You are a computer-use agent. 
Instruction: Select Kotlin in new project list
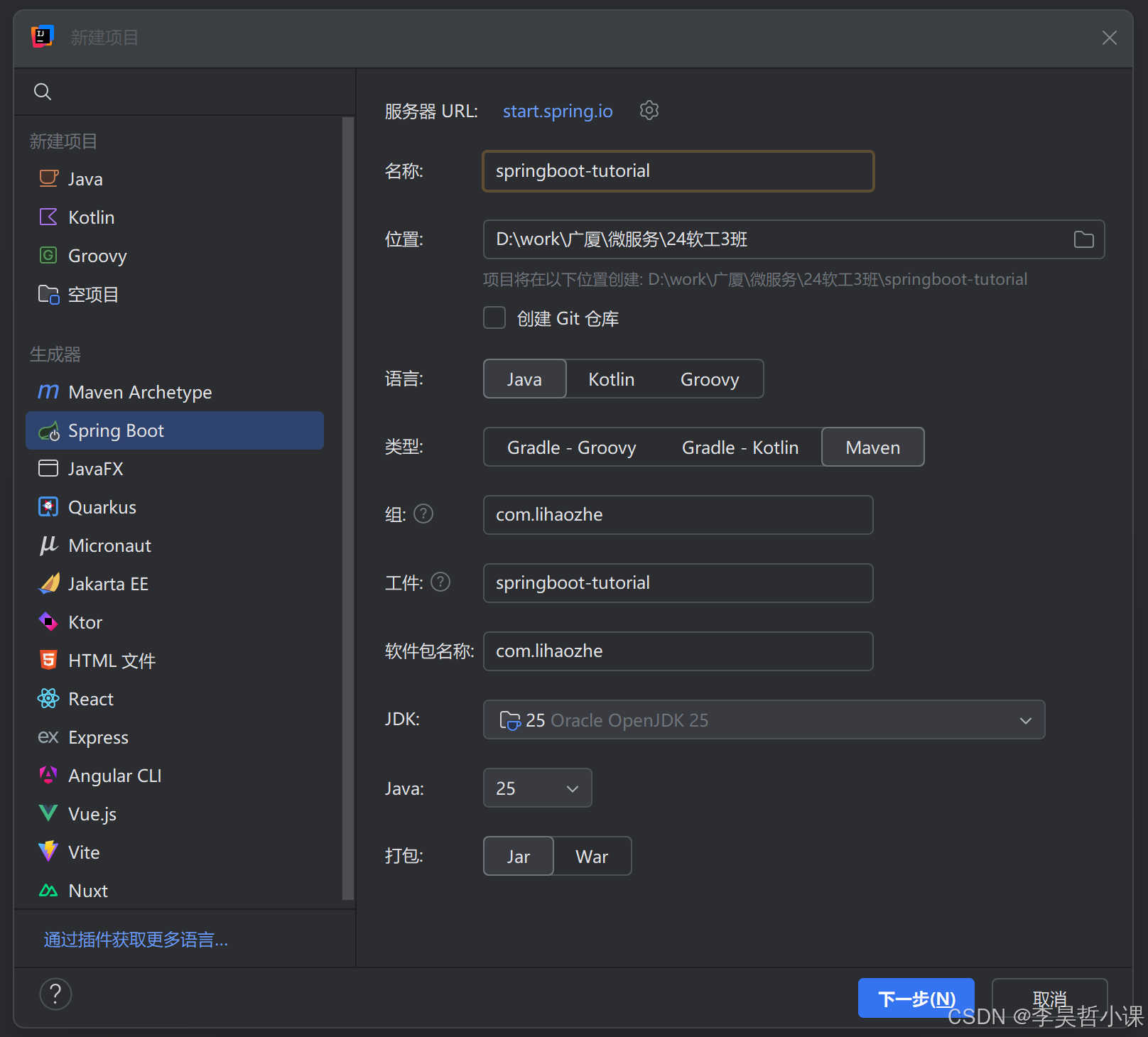click(x=175, y=217)
